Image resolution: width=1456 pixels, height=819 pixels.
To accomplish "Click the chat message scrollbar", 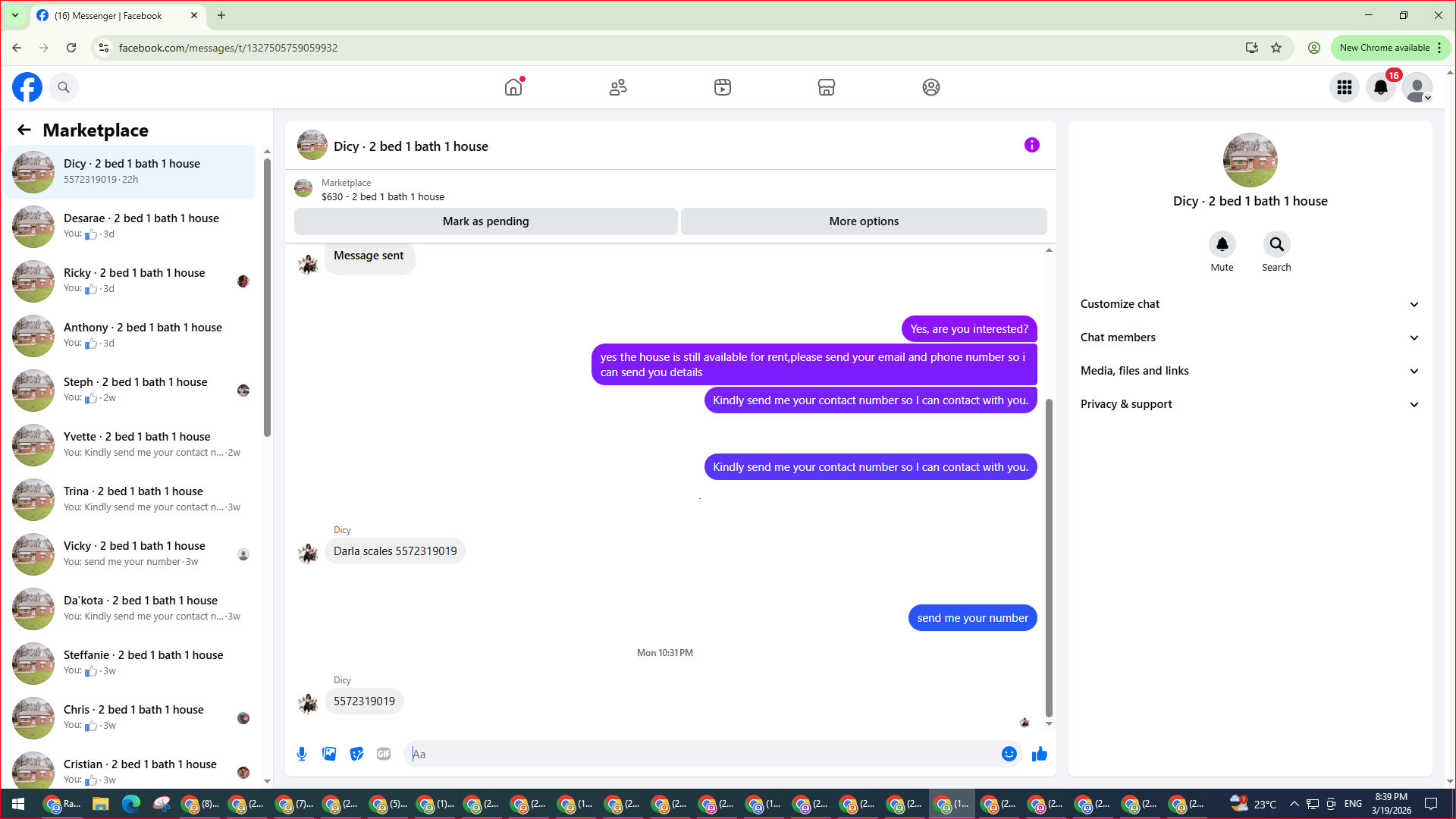I will pyautogui.click(x=1049, y=557).
